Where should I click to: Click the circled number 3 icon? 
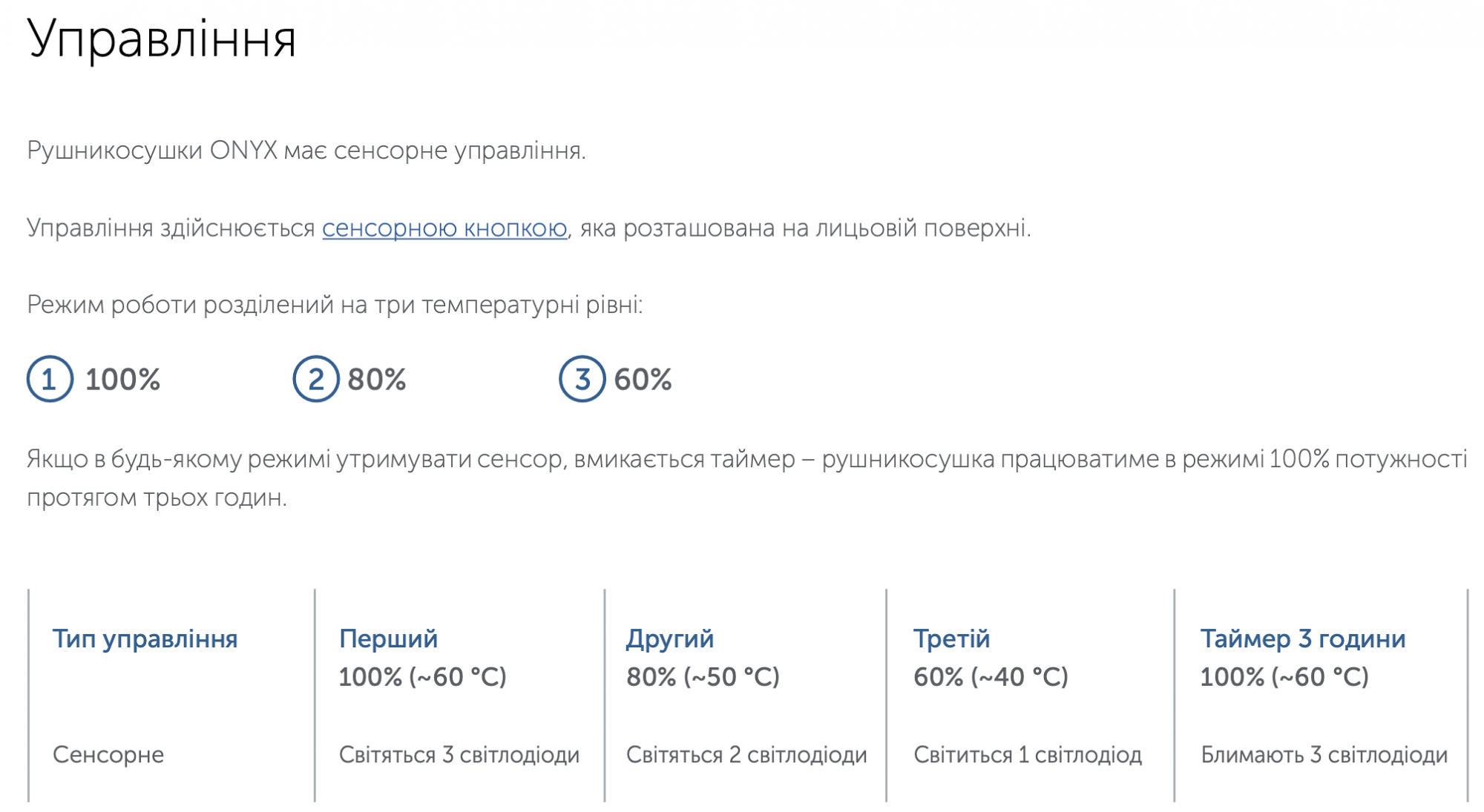click(582, 379)
